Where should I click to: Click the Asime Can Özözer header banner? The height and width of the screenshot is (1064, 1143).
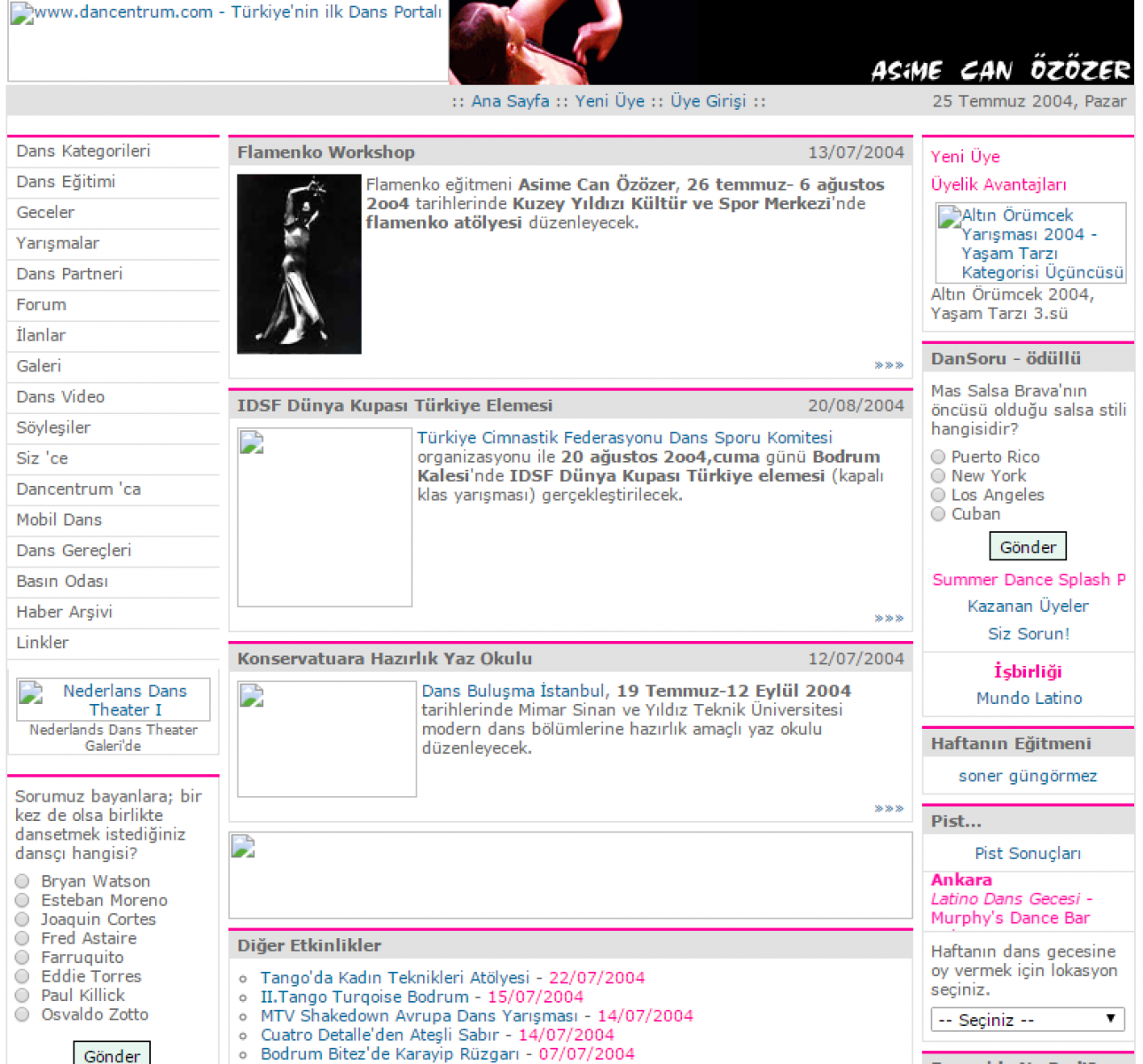(x=791, y=42)
